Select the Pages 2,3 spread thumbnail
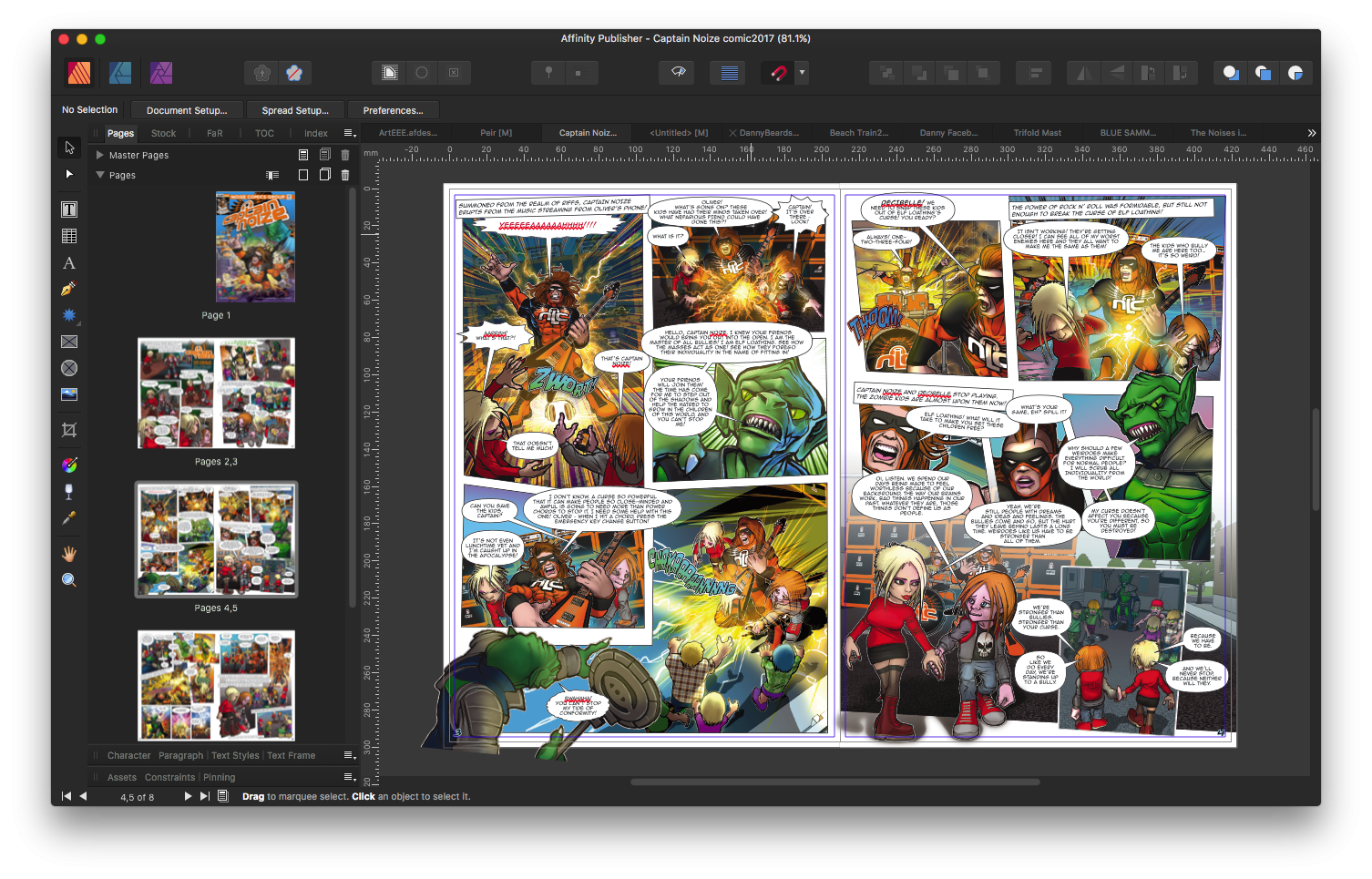The height and width of the screenshot is (879, 1372). (x=216, y=394)
